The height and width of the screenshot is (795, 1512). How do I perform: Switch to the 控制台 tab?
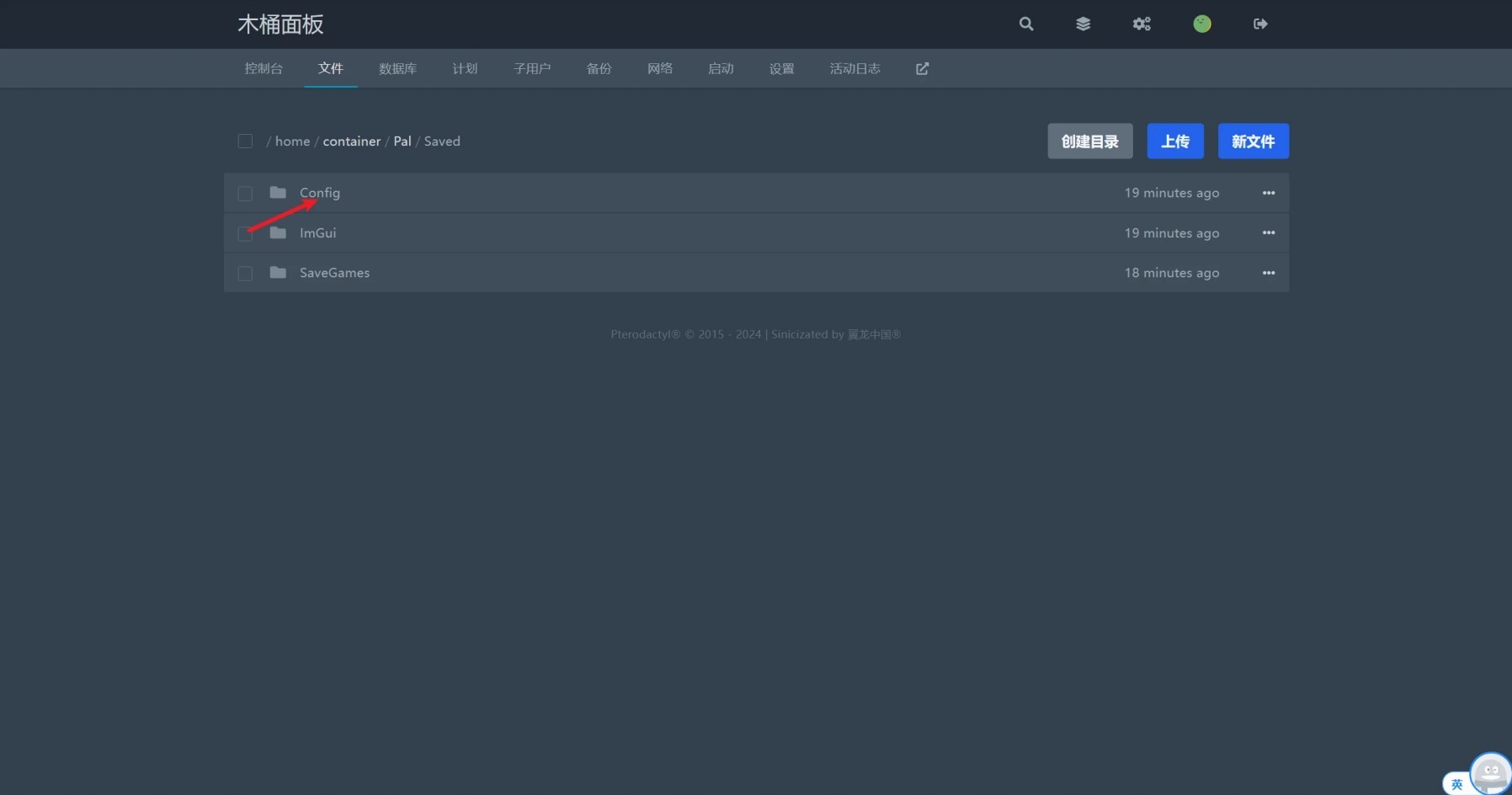coord(264,68)
